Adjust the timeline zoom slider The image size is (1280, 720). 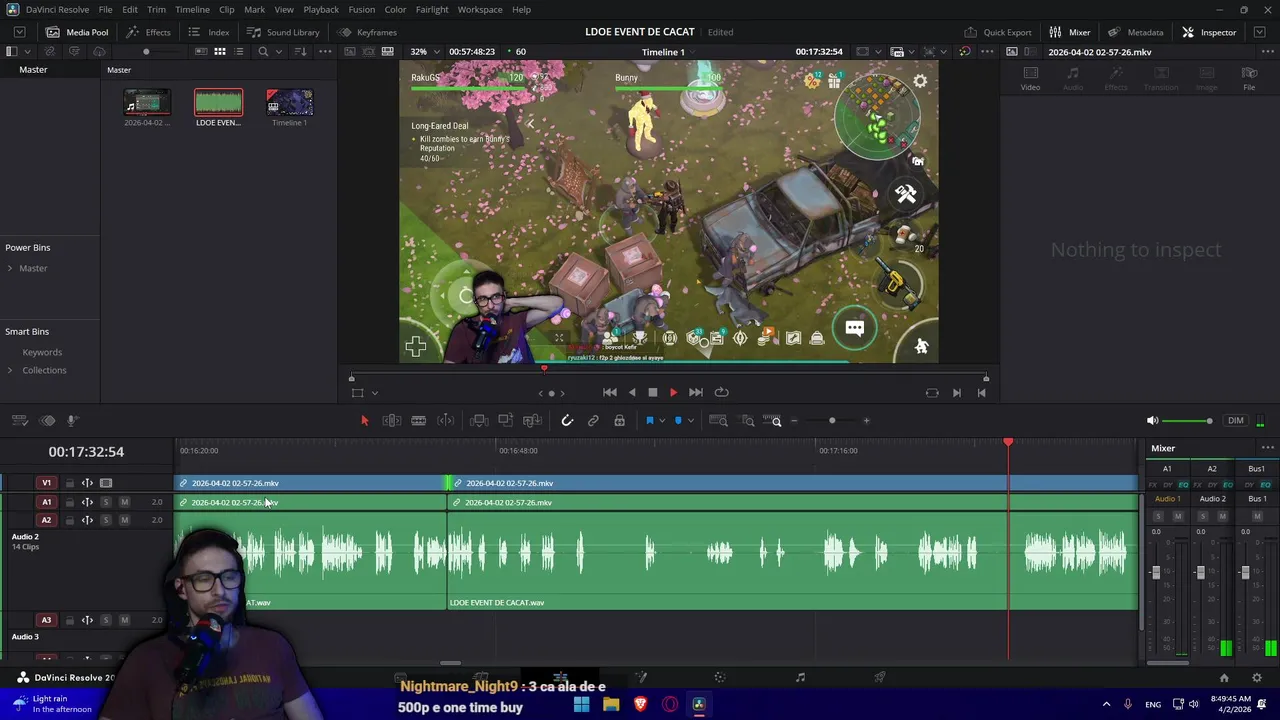[x=831, y=421]
